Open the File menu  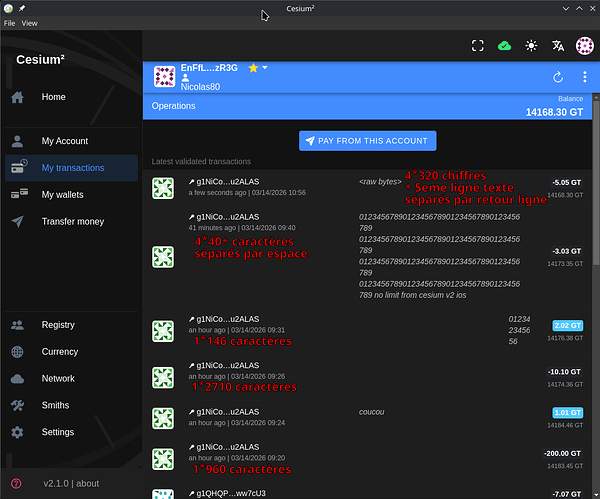coord(10,23)
